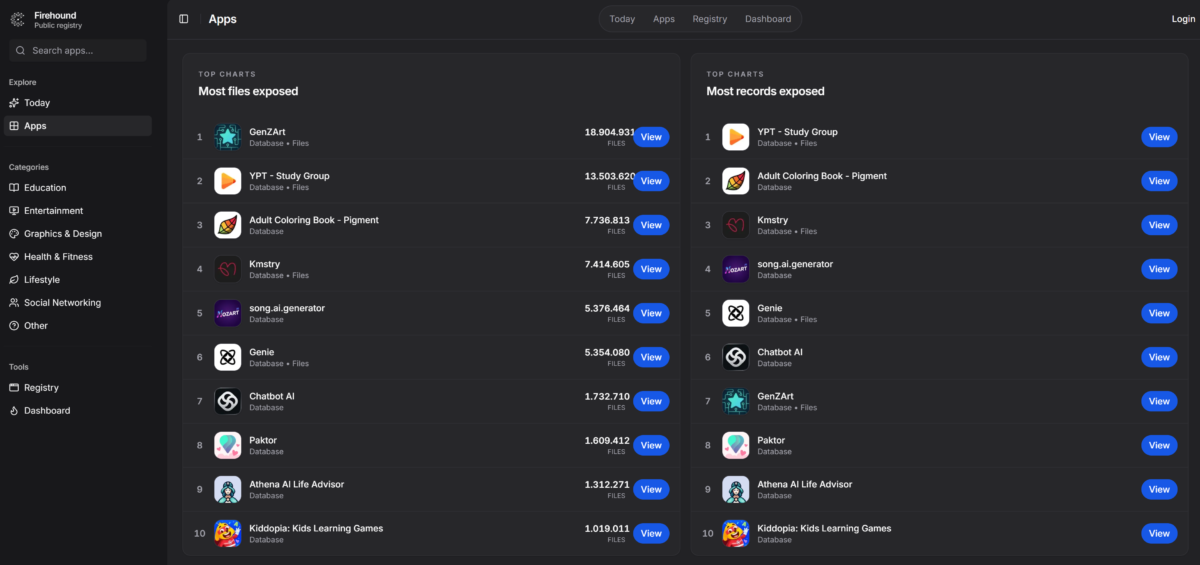View Chatbot AI in Most records exposed
The height and width of the screenshot is (565, 1200).
[x=1159, y=357]
